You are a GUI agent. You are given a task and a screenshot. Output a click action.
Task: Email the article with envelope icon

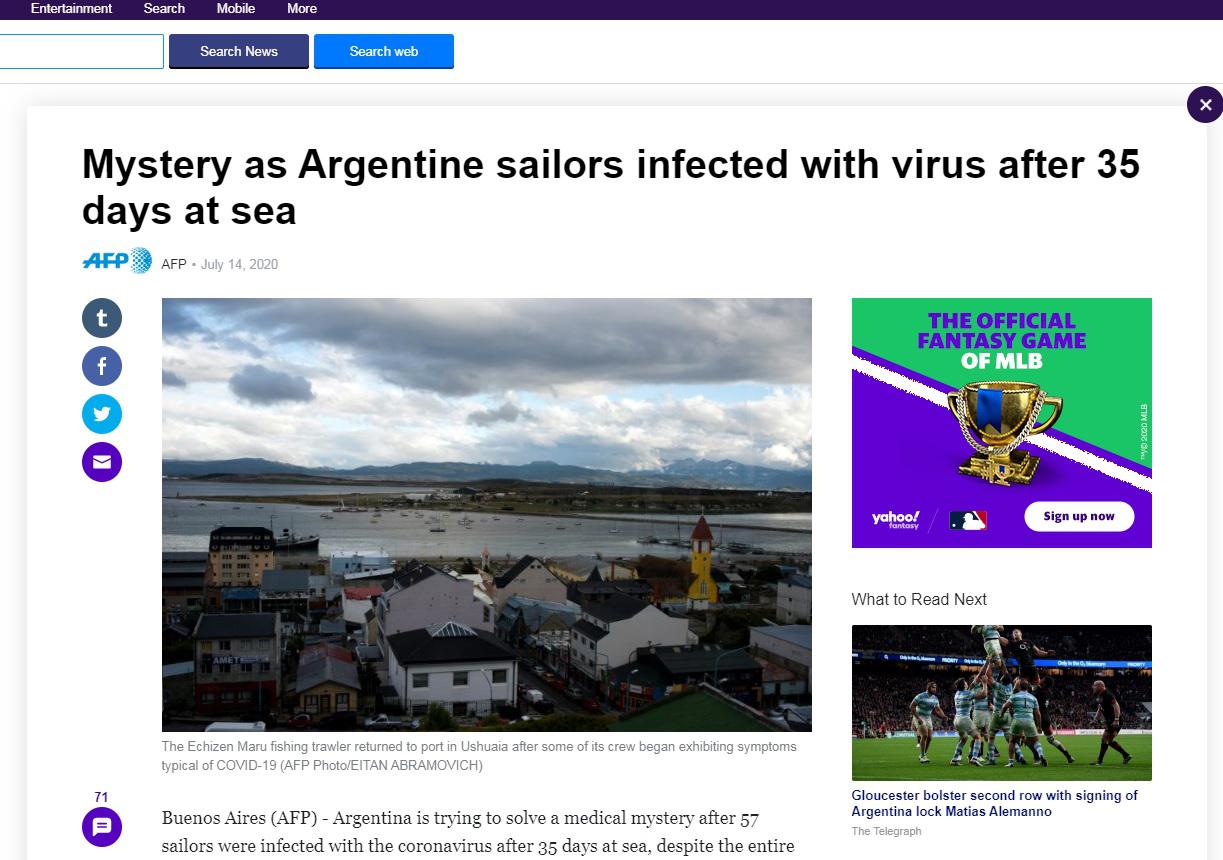coord(101,462)
